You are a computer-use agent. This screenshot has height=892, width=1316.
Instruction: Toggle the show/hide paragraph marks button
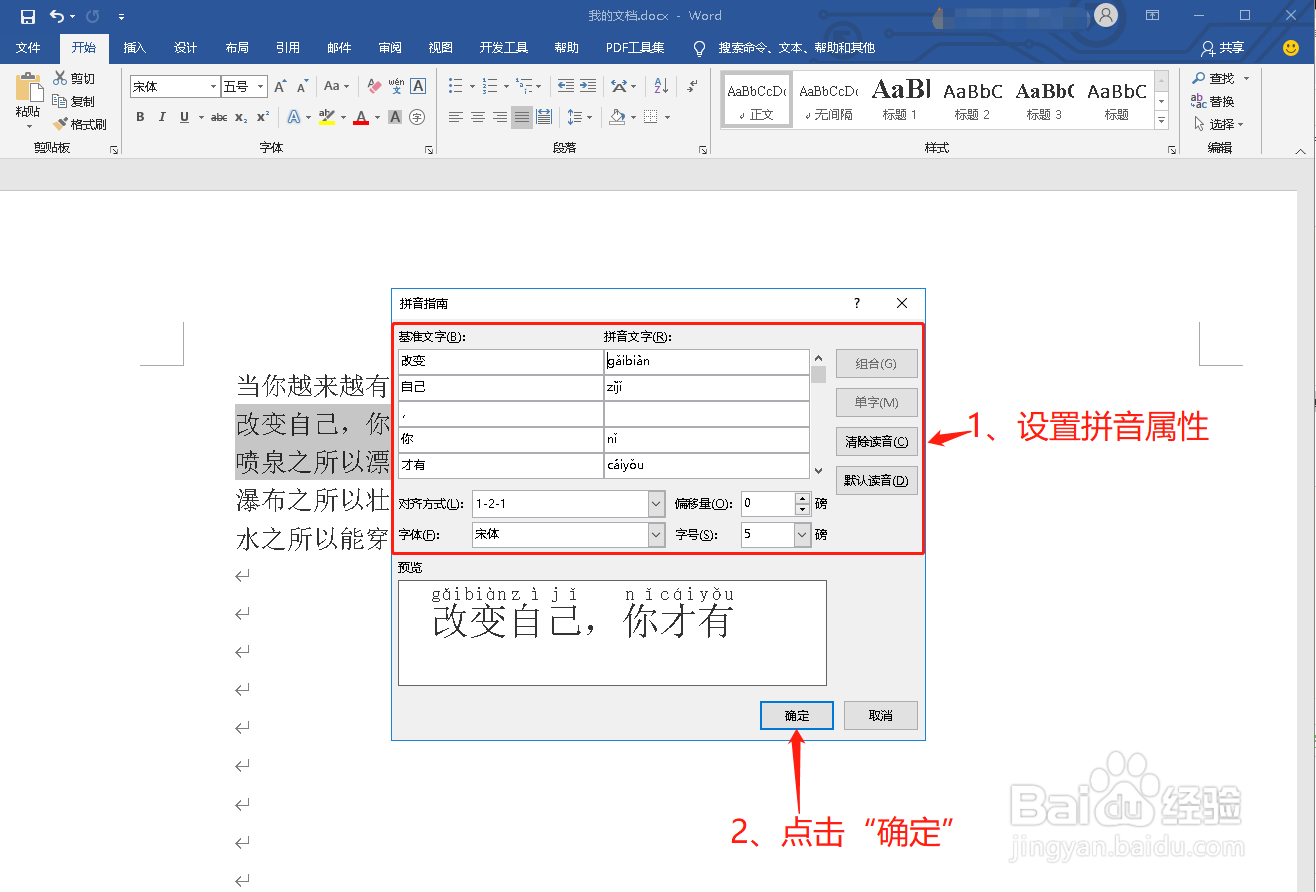pos(691,86)
